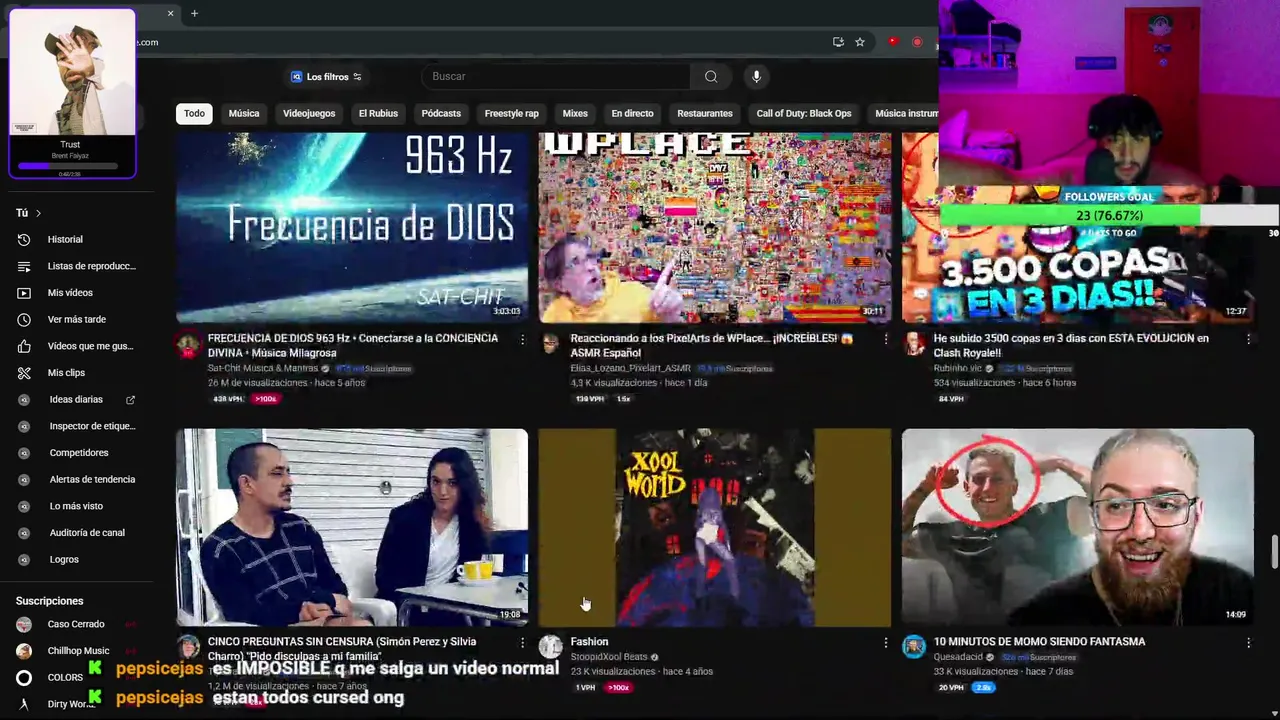This screenshot has height=720, width=1280.
Task: Select the Mixes filter chip
Action: [x=575, y=113]
